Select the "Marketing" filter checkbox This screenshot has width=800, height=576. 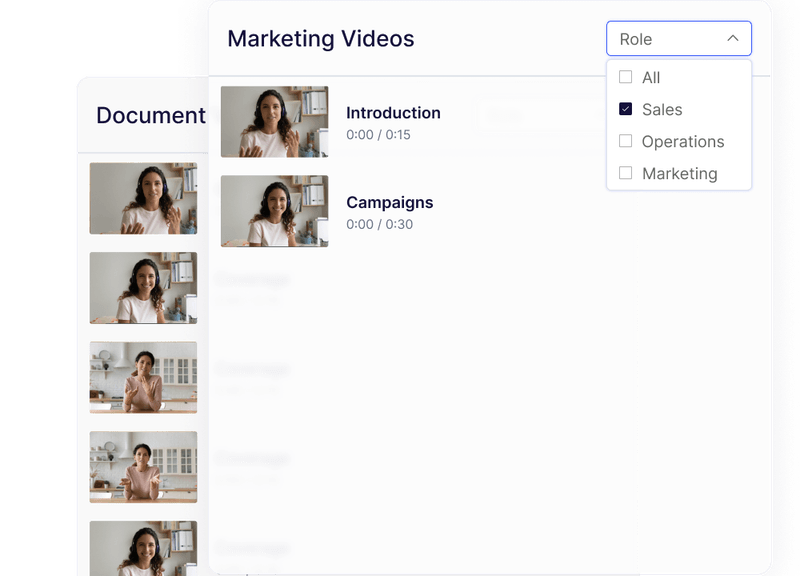[625, 173]
